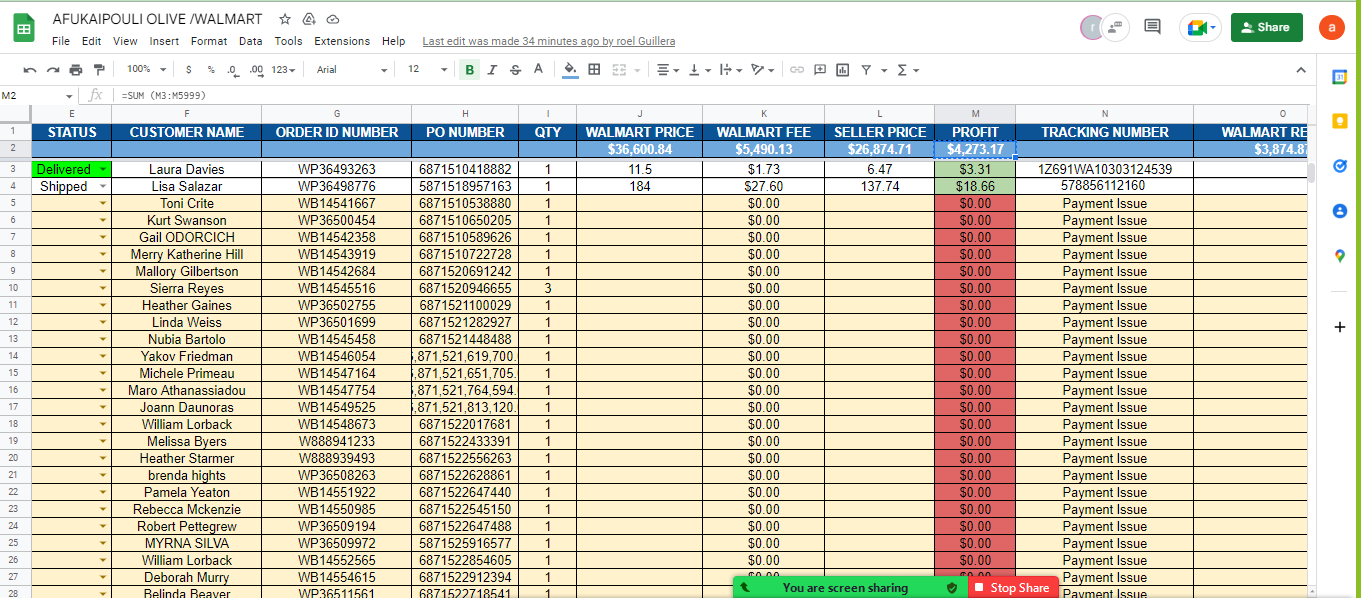Image resolution: width=1361 pixels, height=598 pixels.
Task: Star the document title
Action: 285,19
